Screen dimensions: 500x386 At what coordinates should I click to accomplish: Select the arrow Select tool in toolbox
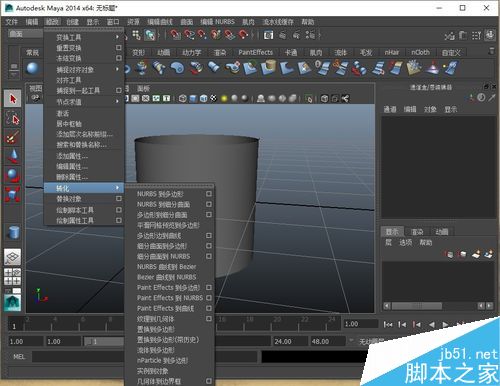point(13,99)
